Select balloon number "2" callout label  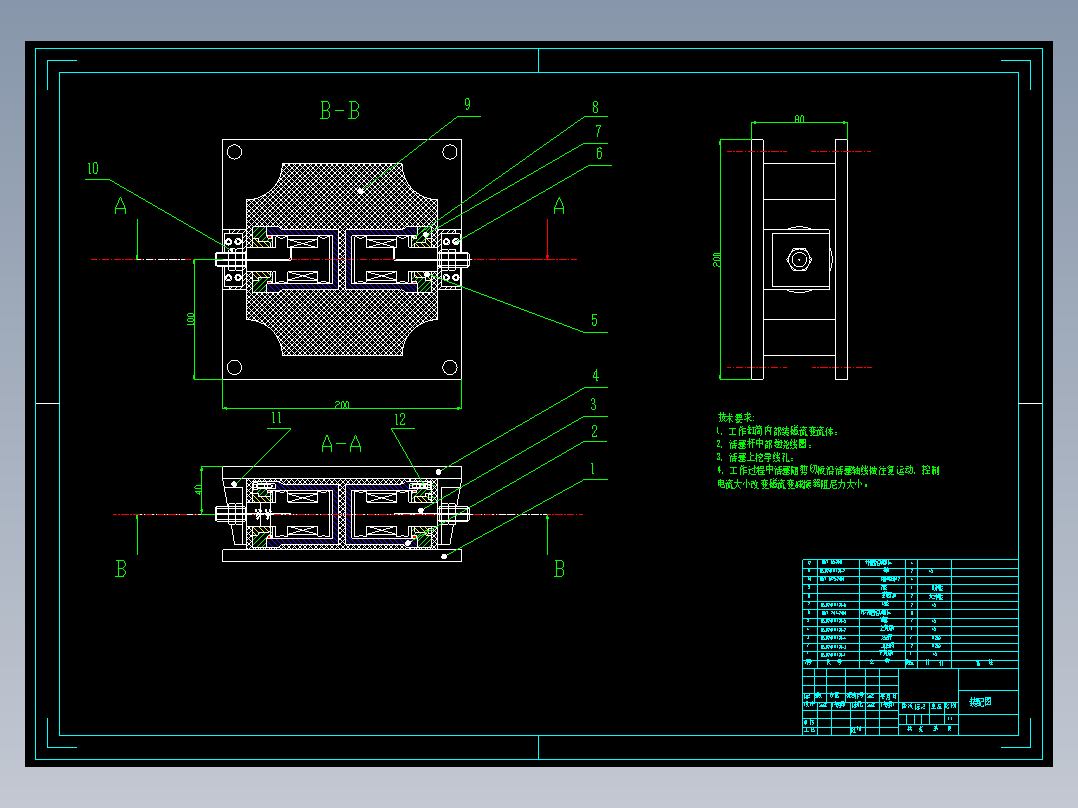[x=595, y=431]
